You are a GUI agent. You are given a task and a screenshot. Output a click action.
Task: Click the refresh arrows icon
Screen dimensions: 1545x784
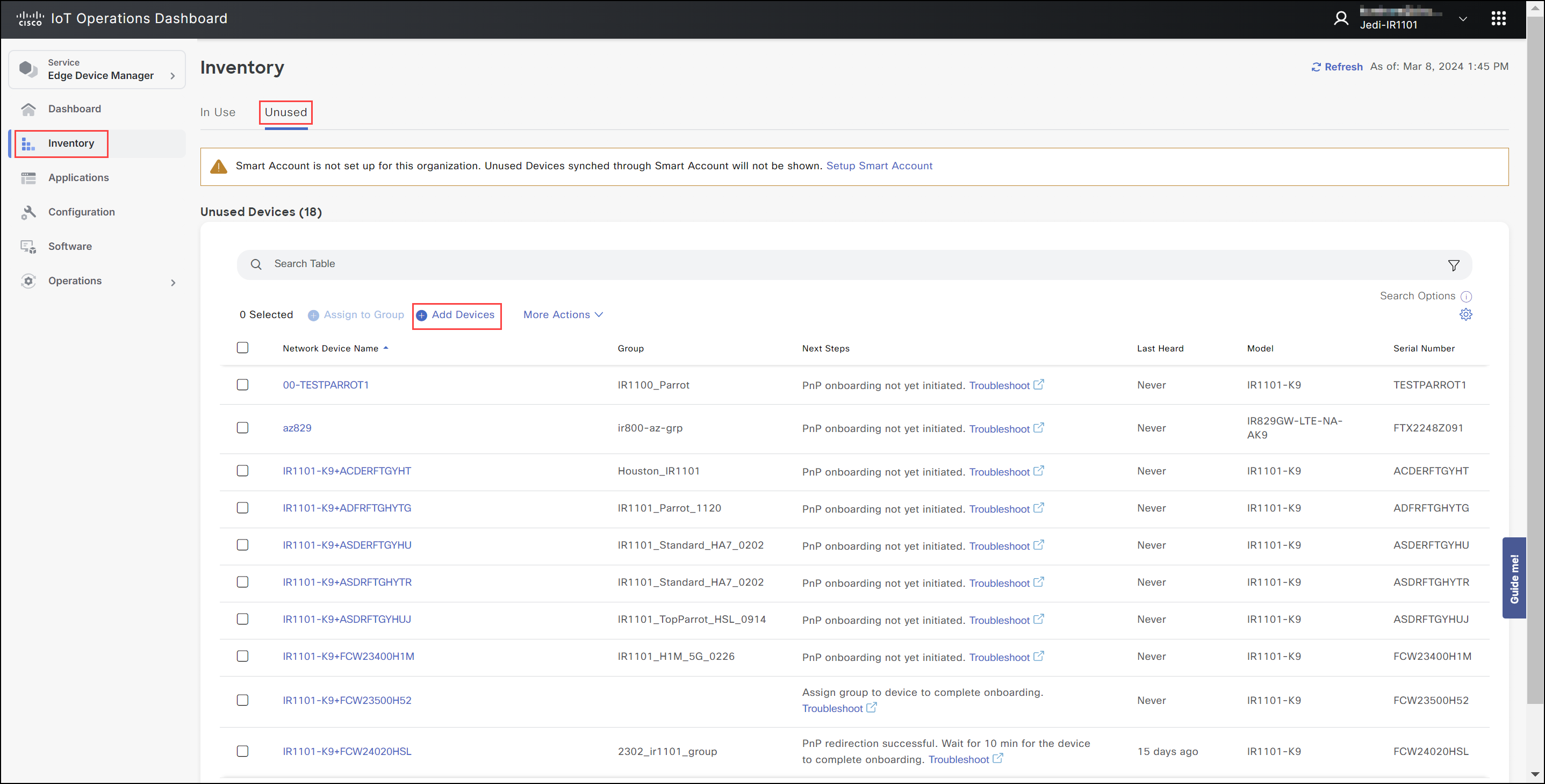1316,67
